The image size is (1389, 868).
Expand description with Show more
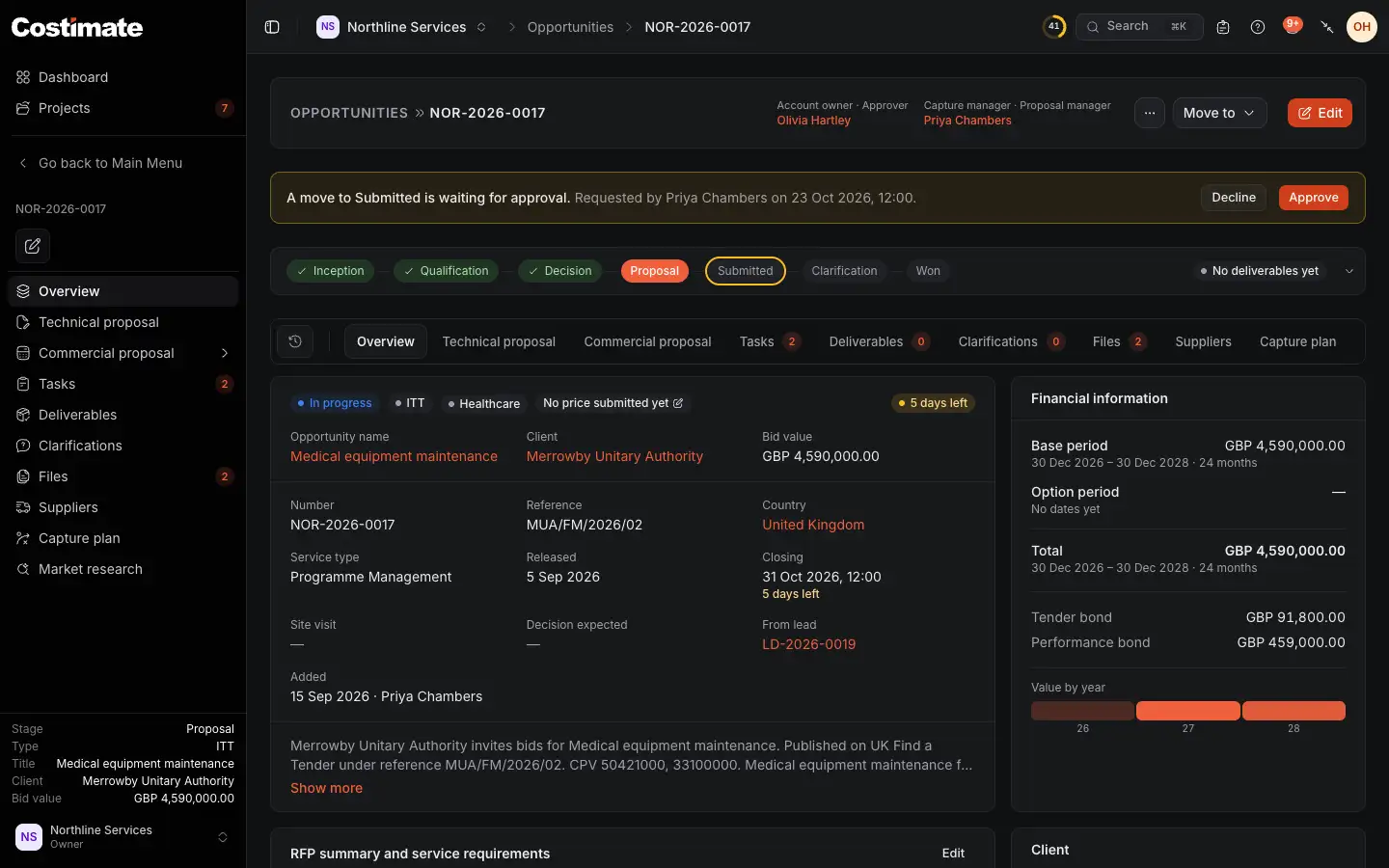[x=326, y=788]
